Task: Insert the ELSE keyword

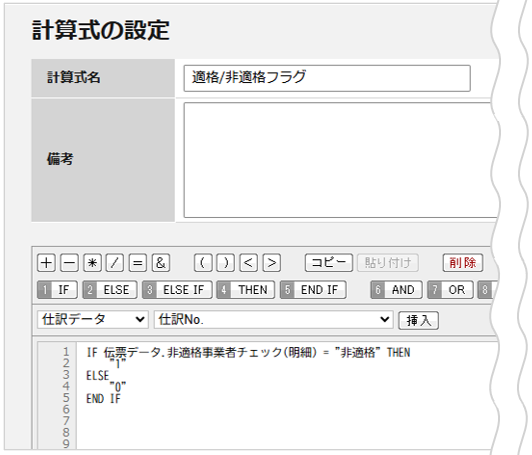Action: 110,290
